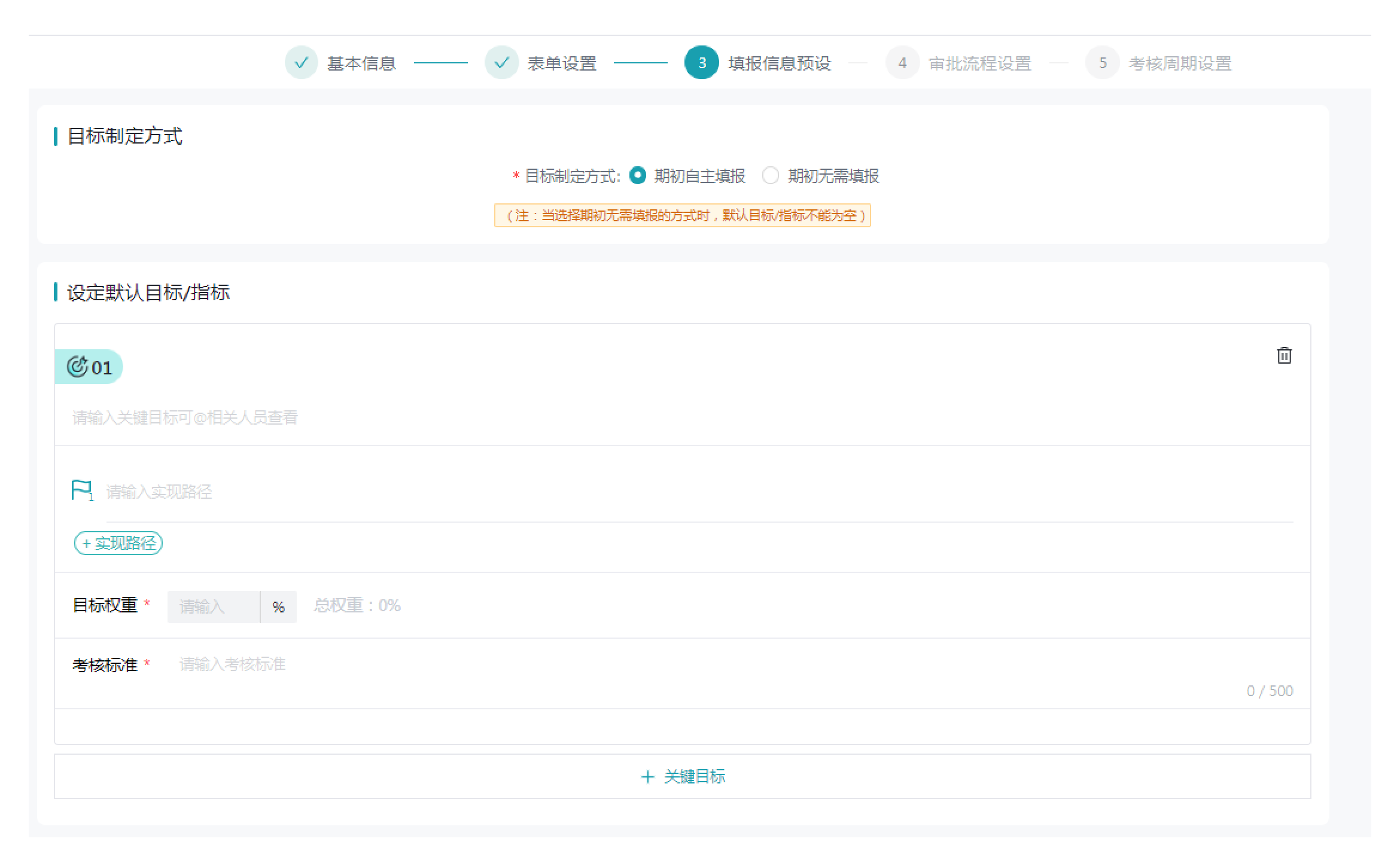This screenshot has width=1400, height=866.
Task: Click the flag icon beside 实现路径 input
Action: (81, 490)
